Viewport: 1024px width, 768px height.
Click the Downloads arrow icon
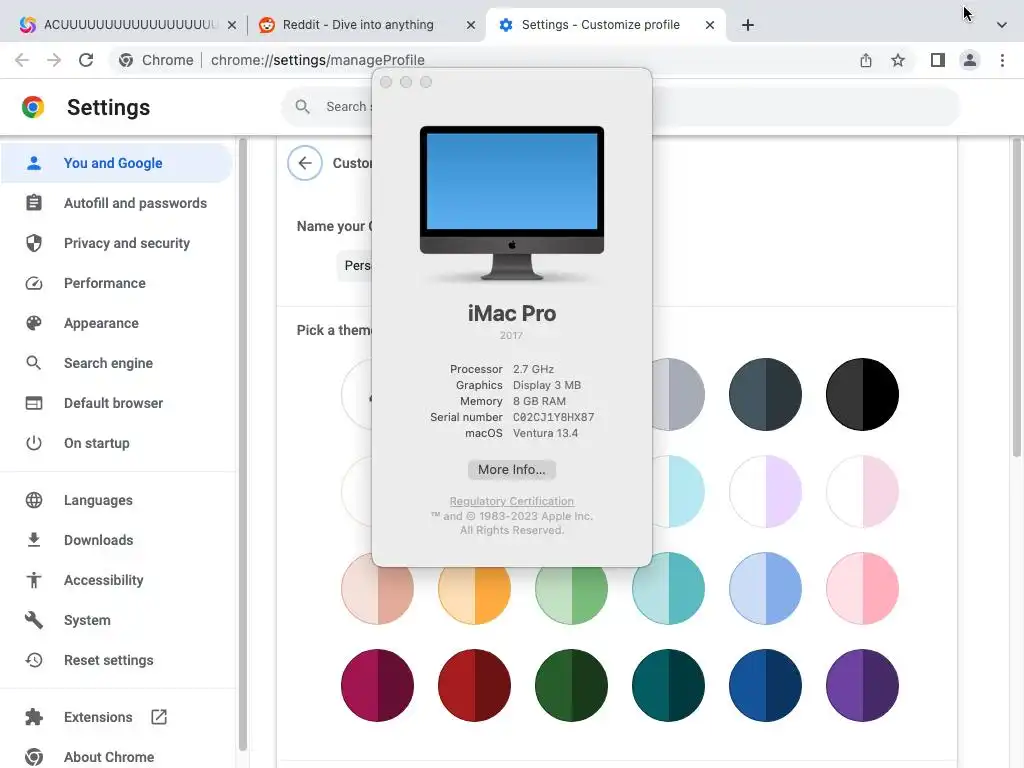click(34, 540)
